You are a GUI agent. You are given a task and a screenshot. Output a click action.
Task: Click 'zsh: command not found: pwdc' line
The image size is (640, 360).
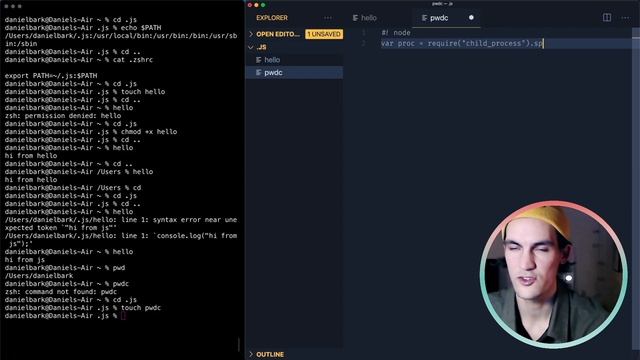pos(61,292)
